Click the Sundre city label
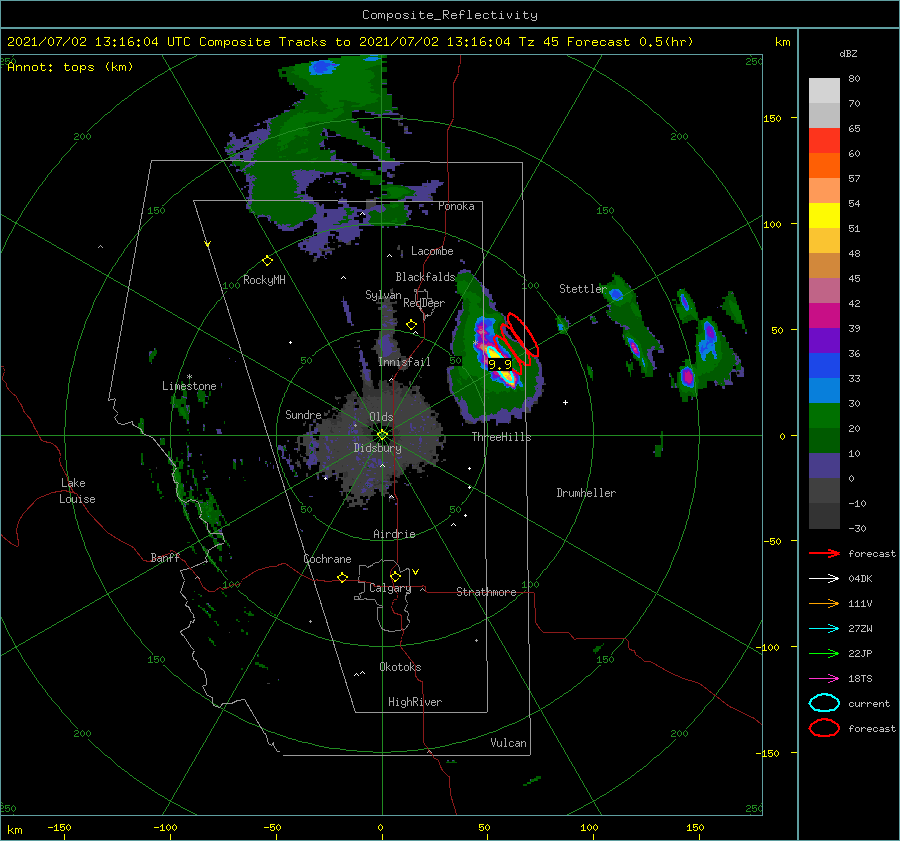This screenshot has height=841, width=900. click(x=303, y=414)
